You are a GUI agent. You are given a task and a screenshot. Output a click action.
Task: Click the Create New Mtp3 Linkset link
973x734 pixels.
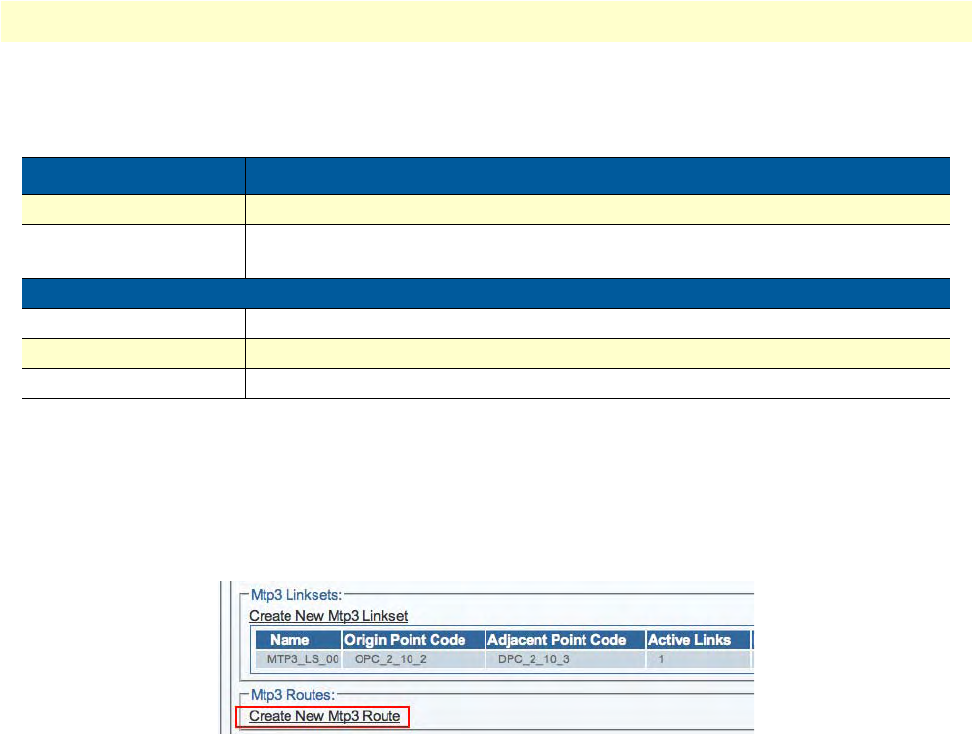click(328, 615)
